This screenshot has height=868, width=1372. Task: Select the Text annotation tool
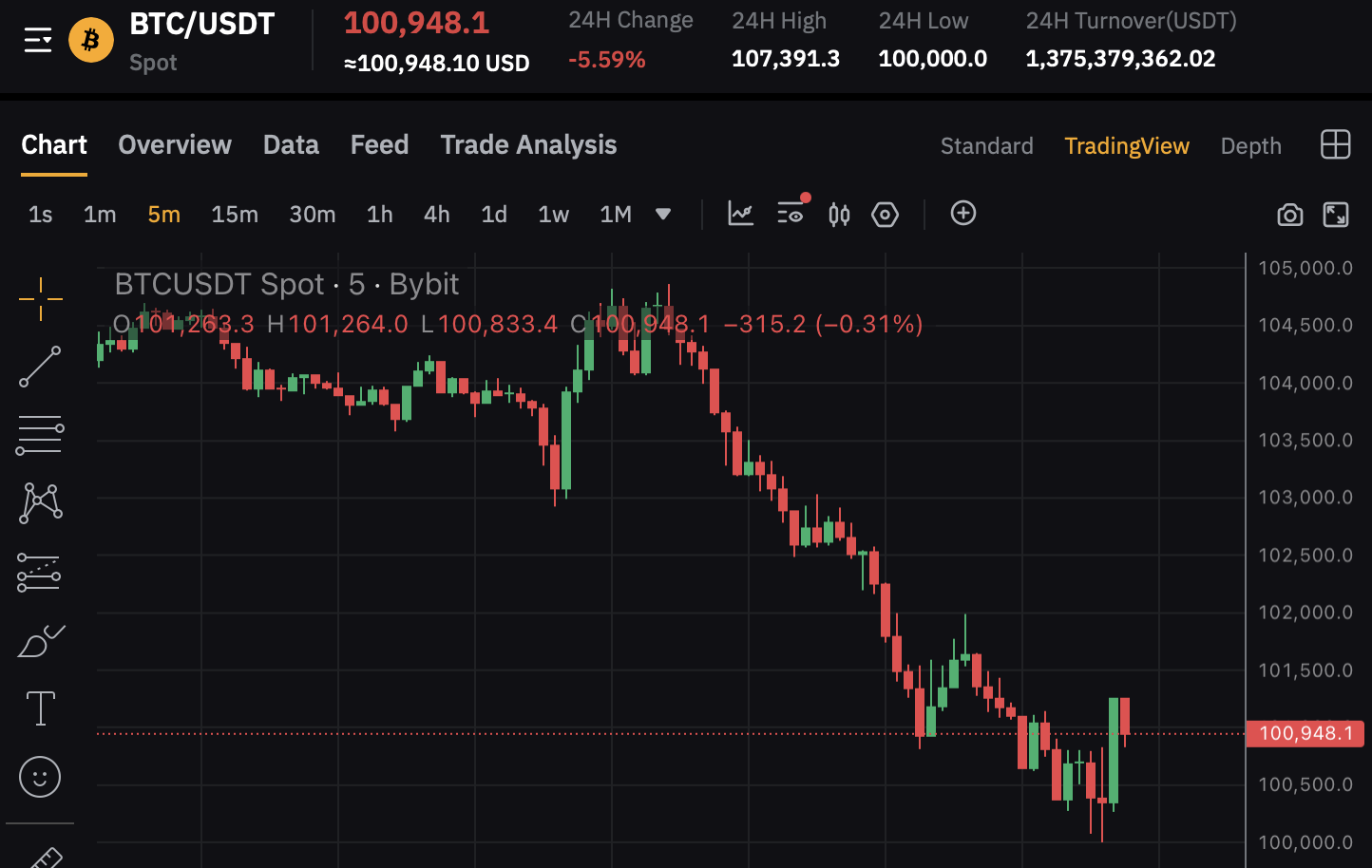tap(40, 708)
